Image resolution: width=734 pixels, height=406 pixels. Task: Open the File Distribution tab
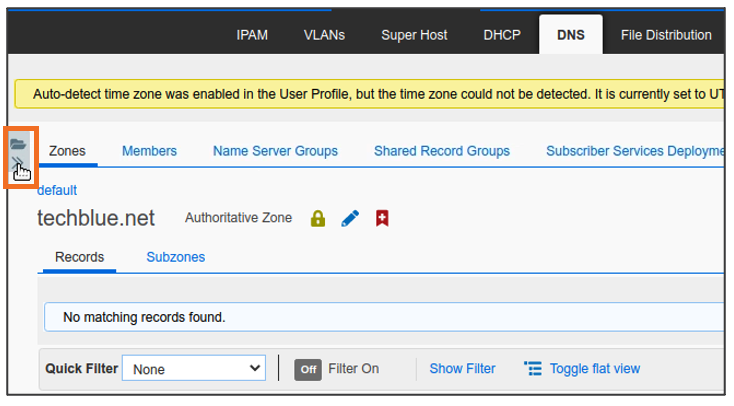666,35
